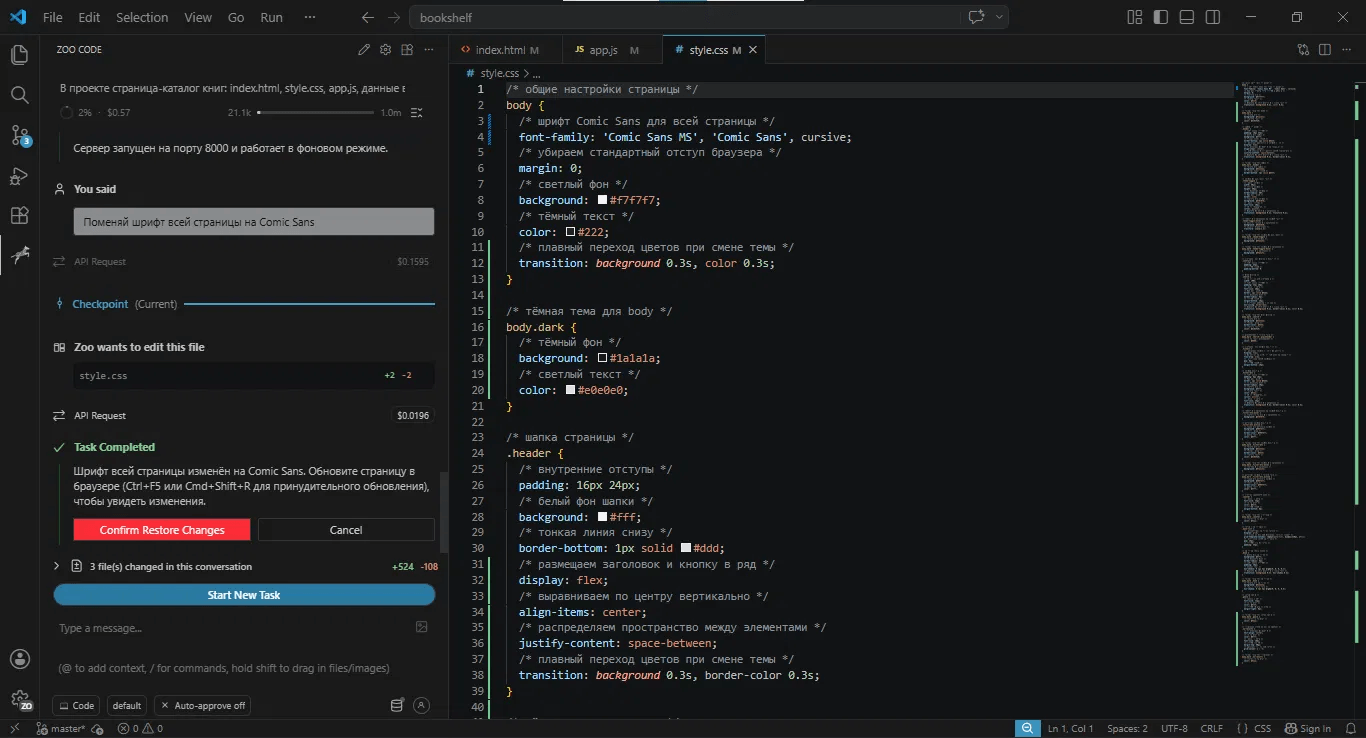Click the database icon at chat panel bottom

click(397, 705)
